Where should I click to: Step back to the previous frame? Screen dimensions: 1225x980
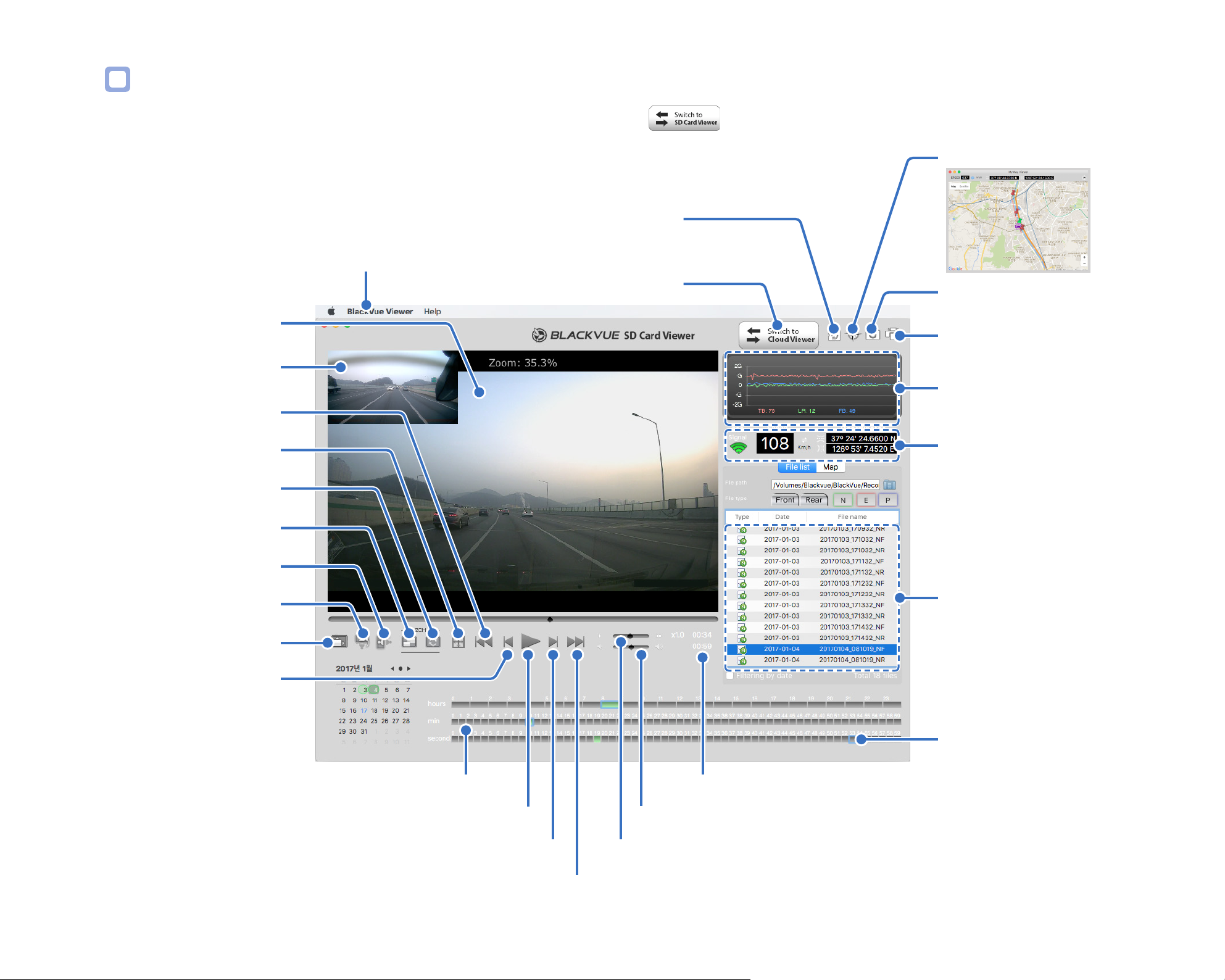pyautogui.click(x=508, y=642)
